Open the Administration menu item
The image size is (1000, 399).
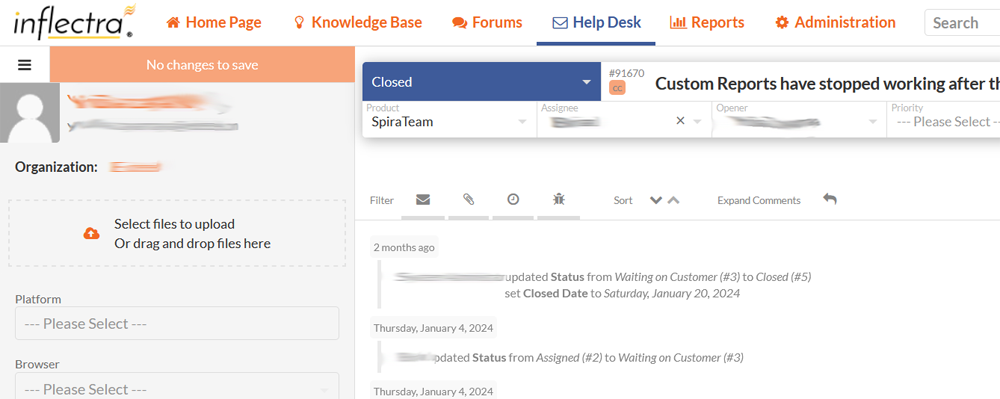[x=835, y=22]
